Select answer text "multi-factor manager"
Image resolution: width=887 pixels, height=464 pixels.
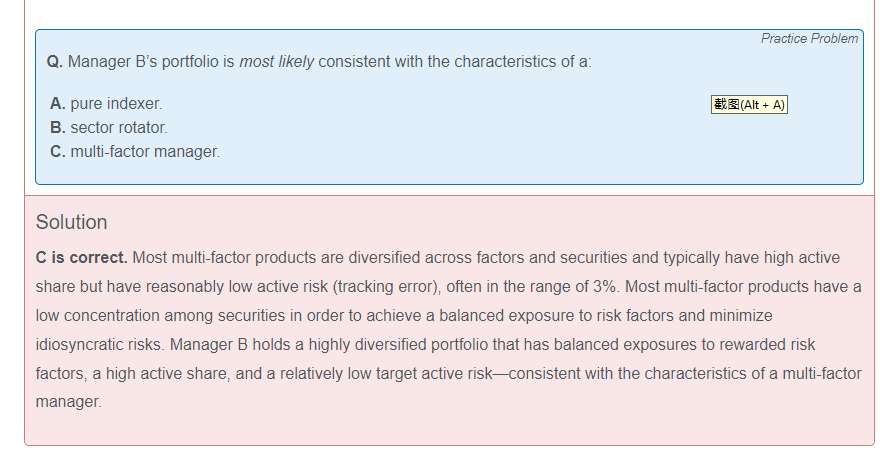coord(145,152)
